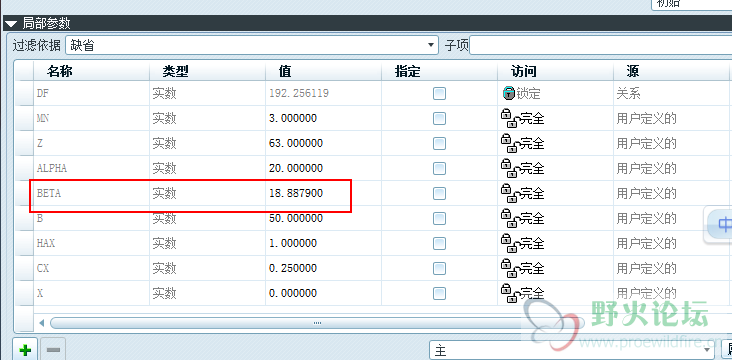Click the value 192.256119 of DF
This screenshot has width=732, height=360.
pyautogui.click(x=299, y=93)
